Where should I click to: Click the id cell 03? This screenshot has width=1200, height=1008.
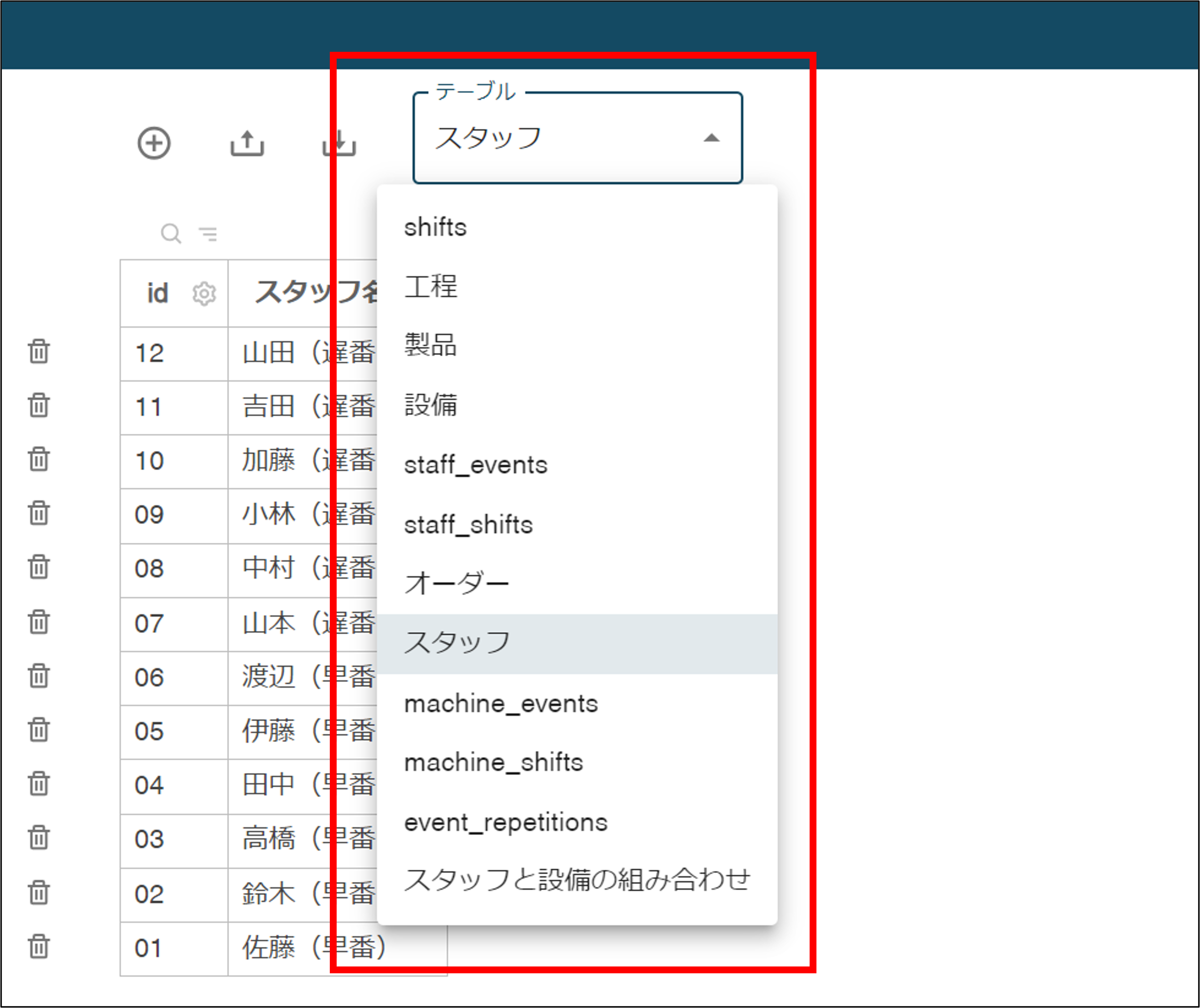[174, 840]
